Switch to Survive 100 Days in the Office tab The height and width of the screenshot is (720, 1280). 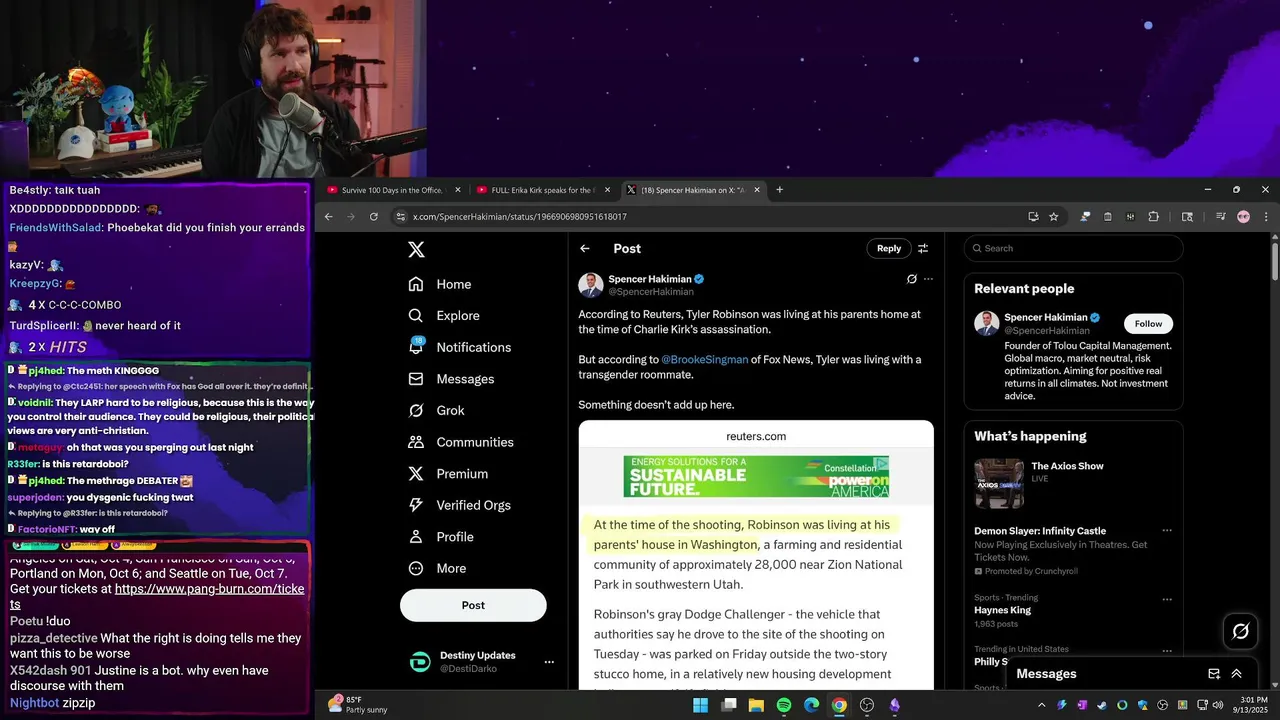pyautogui.click(x=393, y=190)
